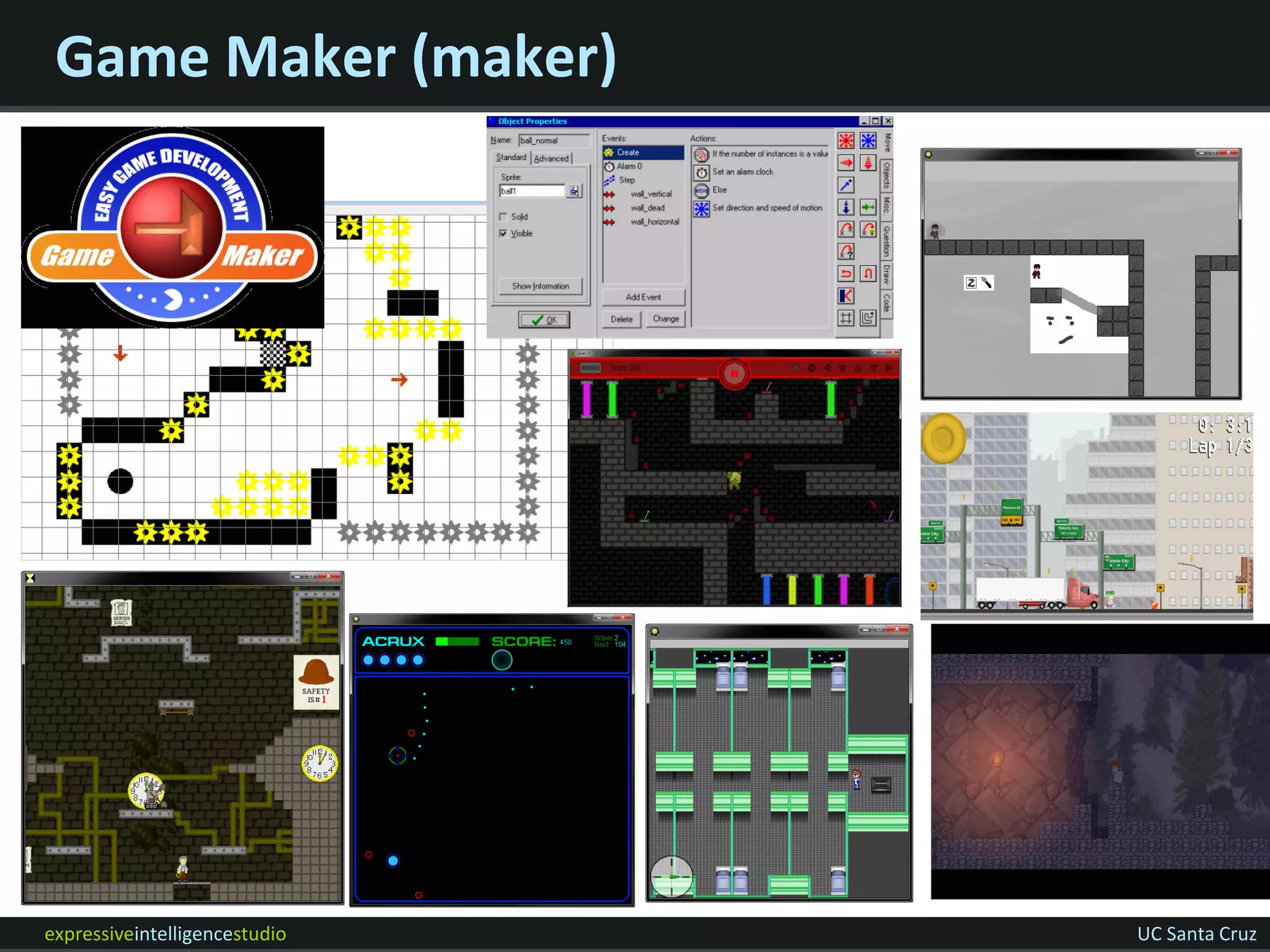Click the SCORE: 450 readout in ACRUX
This screenshot has height=952, width=1270.
tap(531, 641)
